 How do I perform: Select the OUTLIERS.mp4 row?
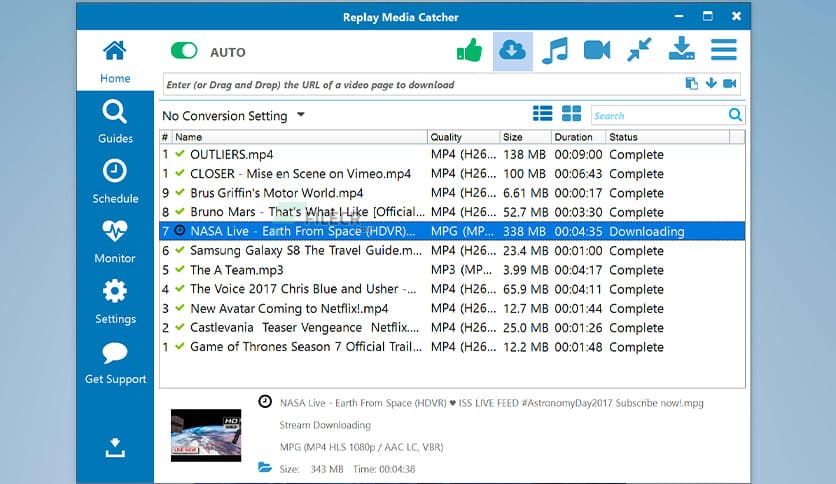pyautogui.click(x=452, y=155)
